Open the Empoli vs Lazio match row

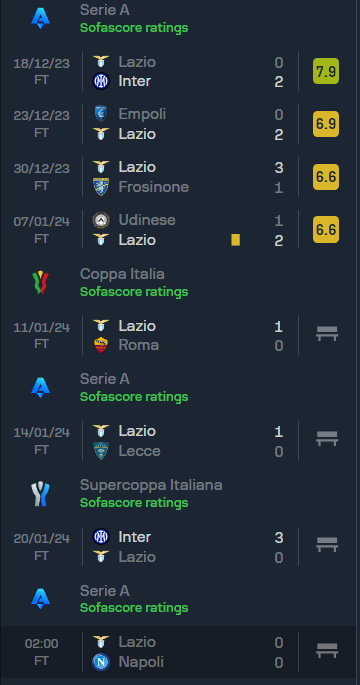pyautogui.click(x=180, y=124)
